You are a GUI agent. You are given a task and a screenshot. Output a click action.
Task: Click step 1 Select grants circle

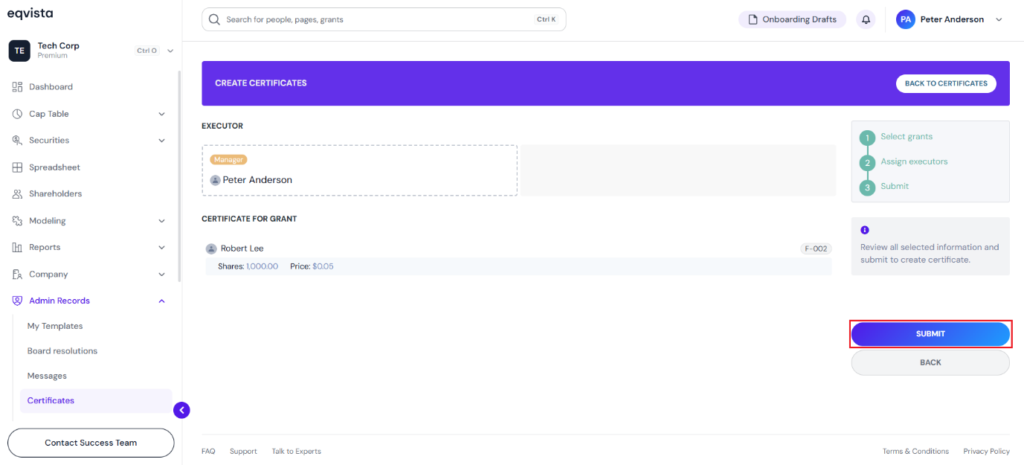867,138
